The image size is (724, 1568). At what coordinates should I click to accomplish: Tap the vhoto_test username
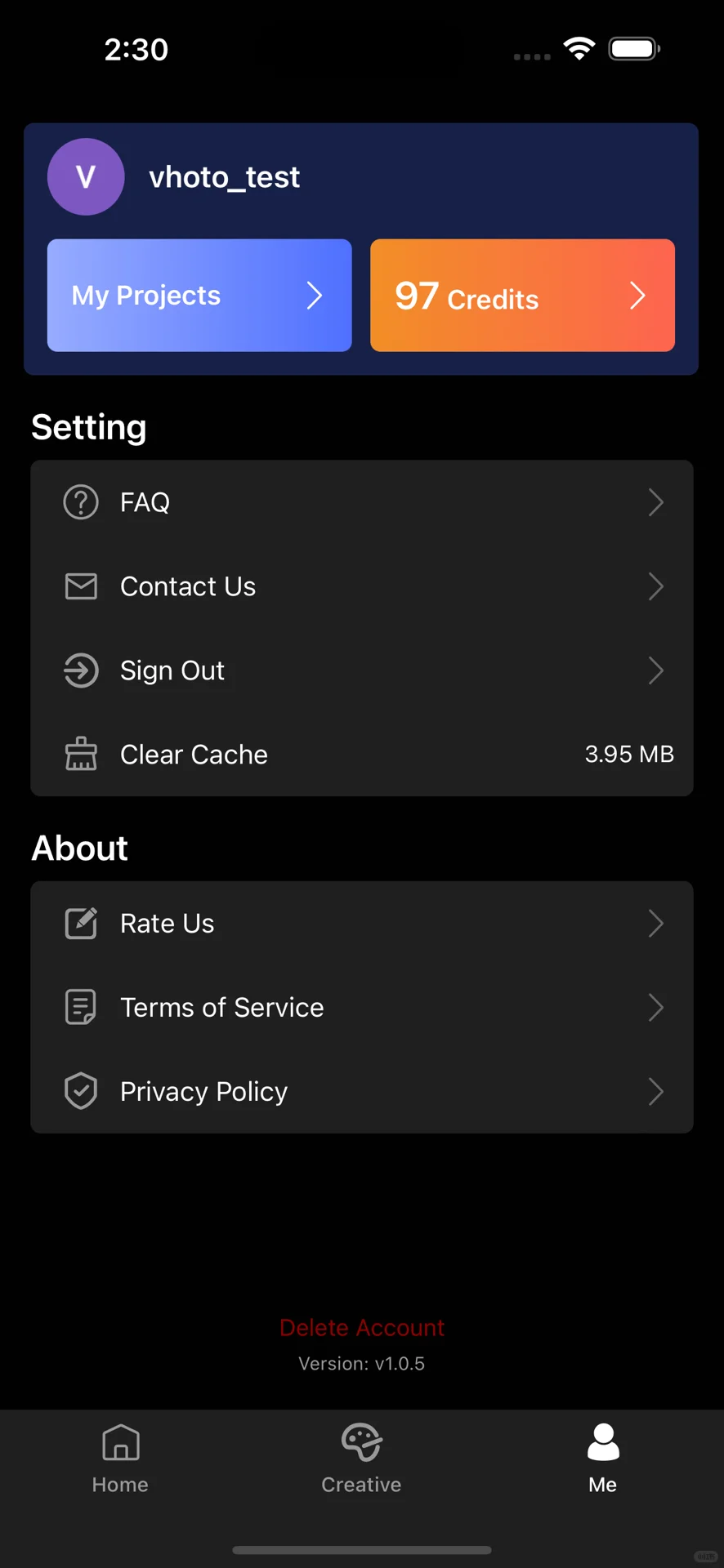(x=224, y=177)
